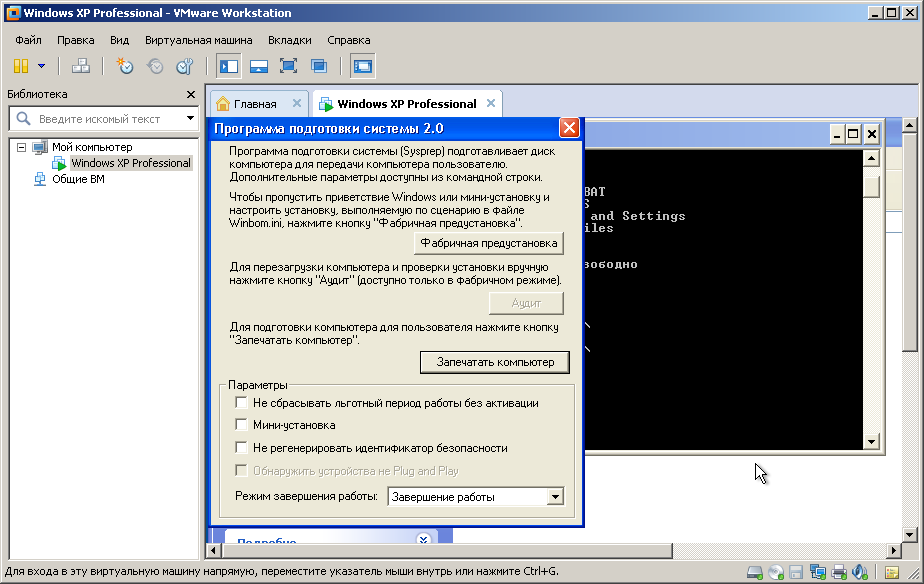Screen dimensions: 924x584
Task: Click the hard disk status icon
Action: point(755,572)
